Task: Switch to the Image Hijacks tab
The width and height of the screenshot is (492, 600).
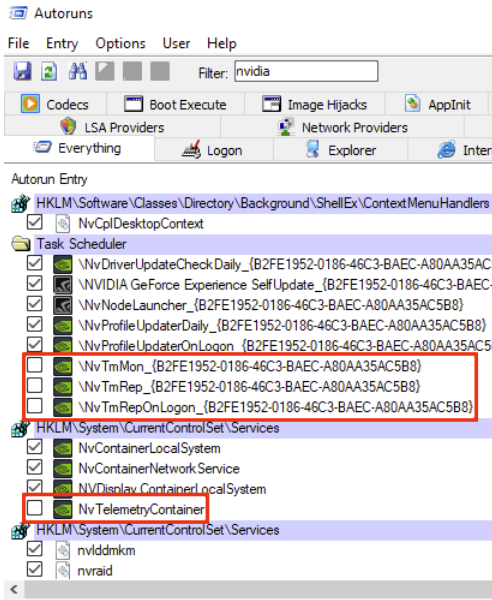Action: point(314,104)
